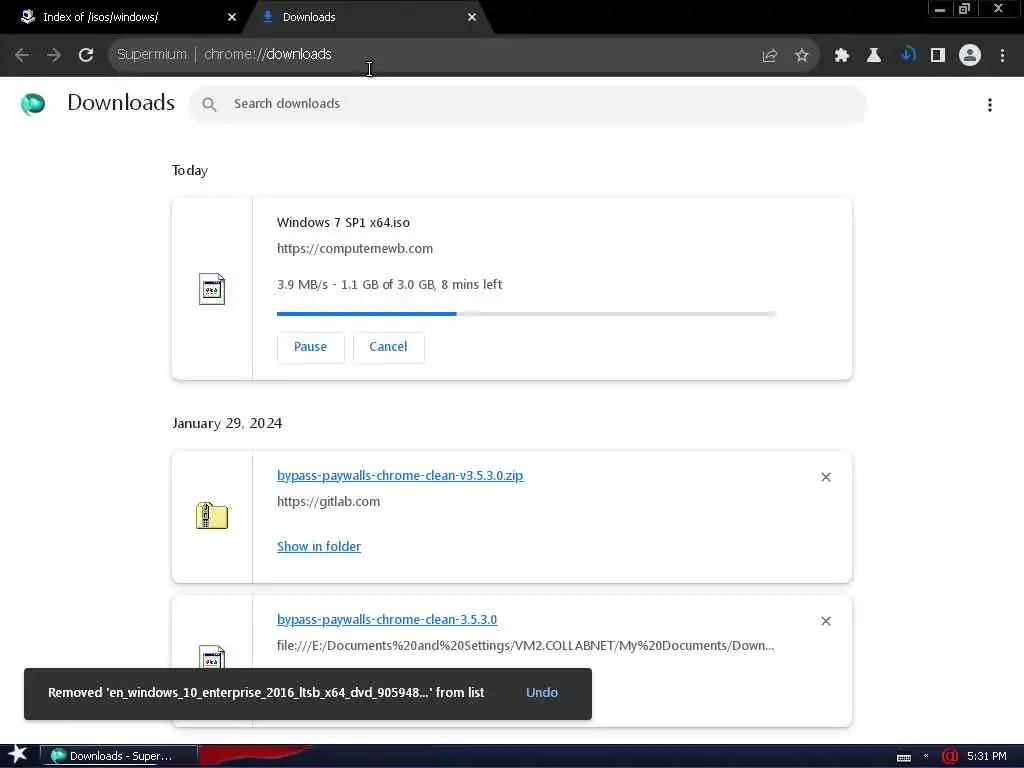This screenshot has width=1024, height=768.
Task: Click the zip folder icon for the bypass-paywalls zip
Action: [212, 515]
